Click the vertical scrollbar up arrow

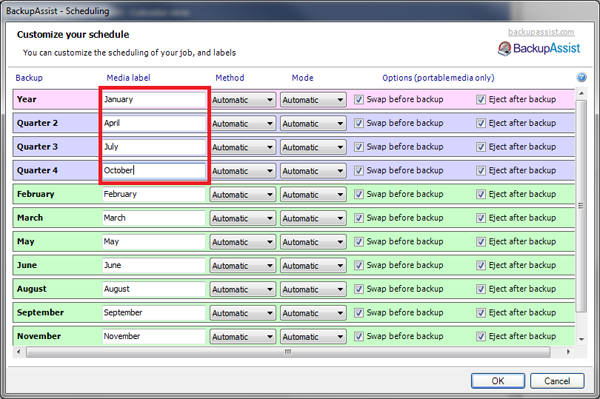click(581, 94)
